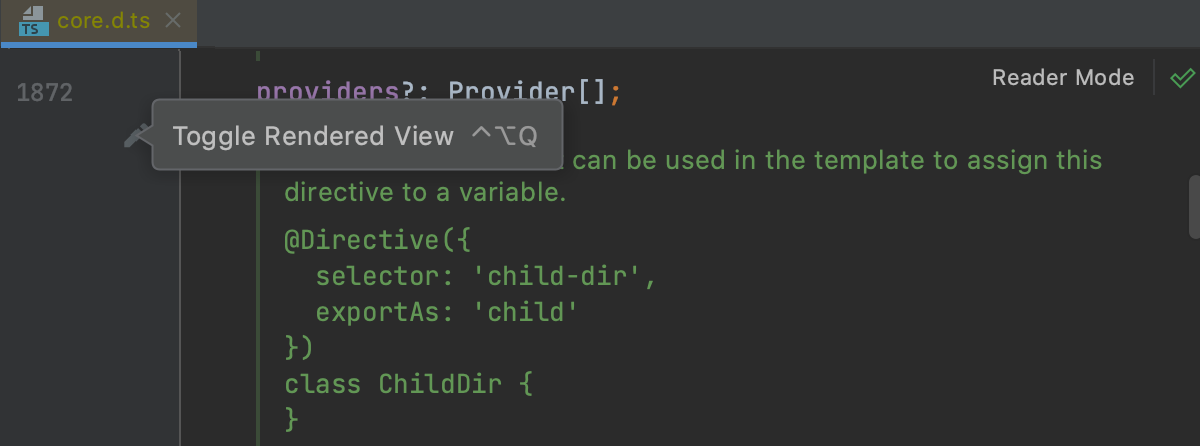The height and width of the screenshot is (446, 1200).
Task: Click line number 1872 in the gutter
Action: (x=45, y=93)
